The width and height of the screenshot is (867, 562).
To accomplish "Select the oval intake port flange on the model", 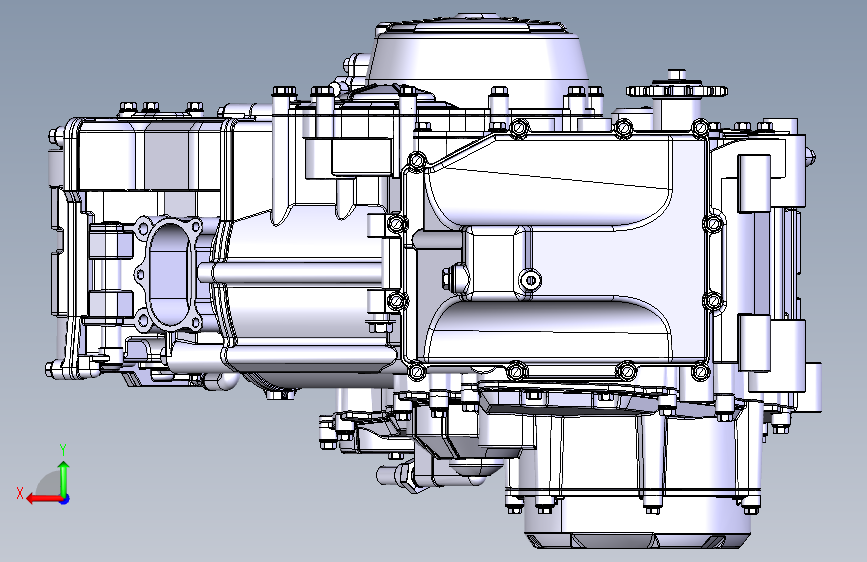I will click(x=170, y=274).
